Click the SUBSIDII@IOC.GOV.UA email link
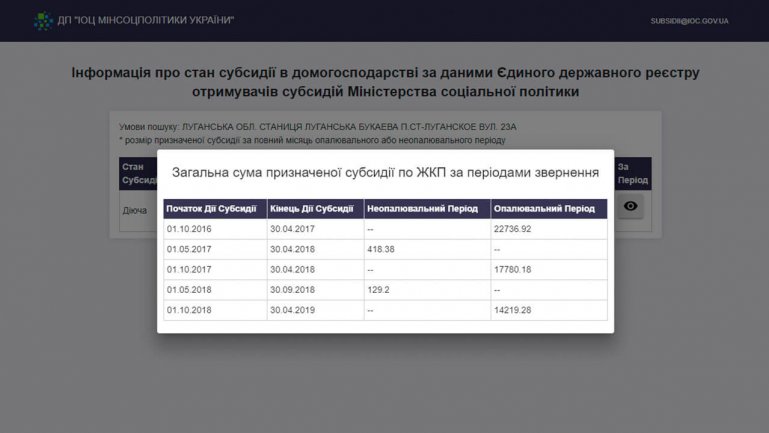The image size is (769, 433). pos(689,21)
